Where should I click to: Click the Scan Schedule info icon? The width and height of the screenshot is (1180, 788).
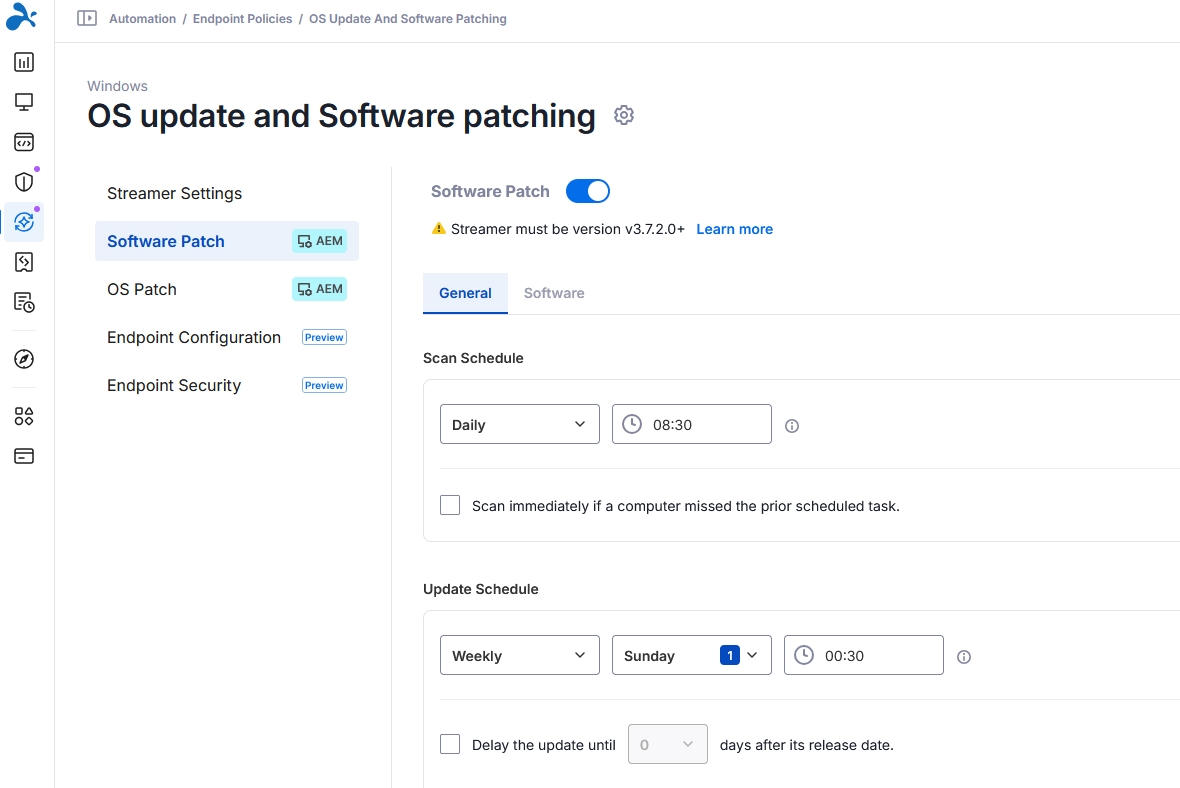coord(792,426)
